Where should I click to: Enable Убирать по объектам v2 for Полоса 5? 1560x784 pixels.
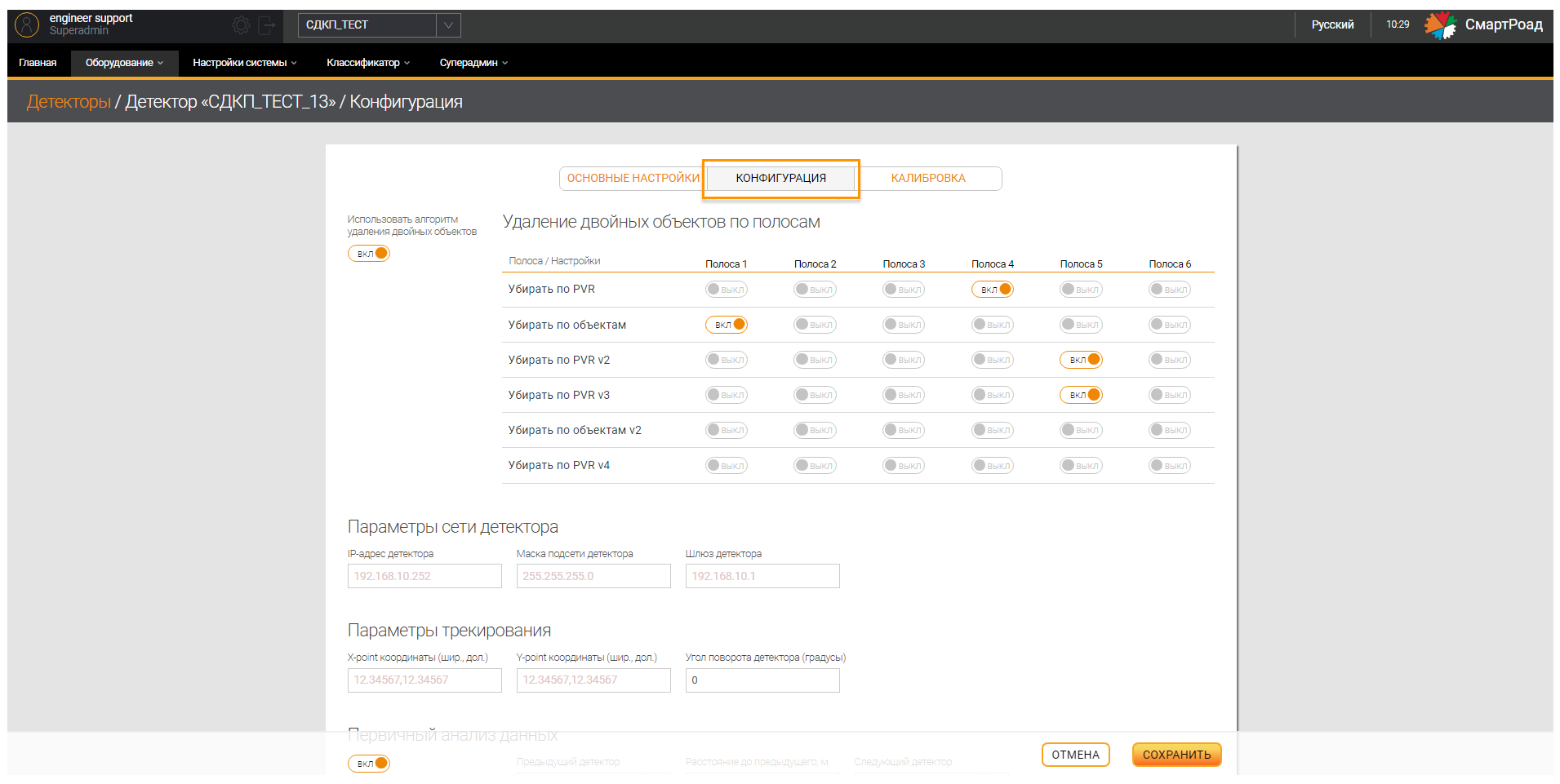pyautogui.click(x=1081, y=430)
